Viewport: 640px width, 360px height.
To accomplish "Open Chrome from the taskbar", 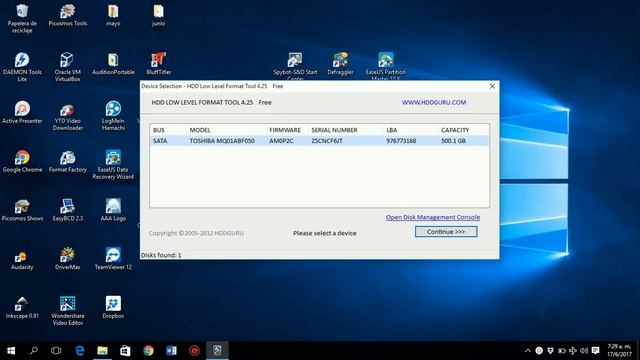I will coord(148,351).
